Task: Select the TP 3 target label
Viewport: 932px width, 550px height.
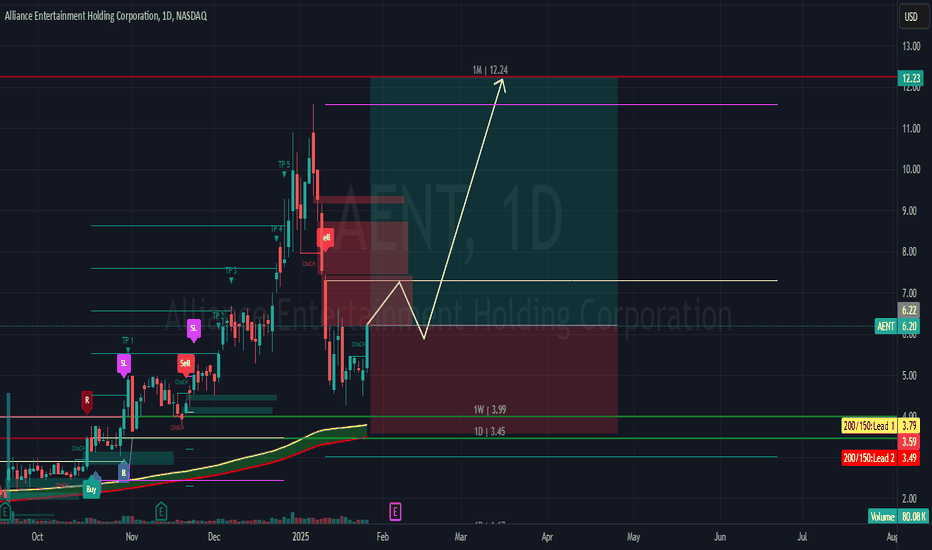Action: pyautogui.click(x=231, y=271)
